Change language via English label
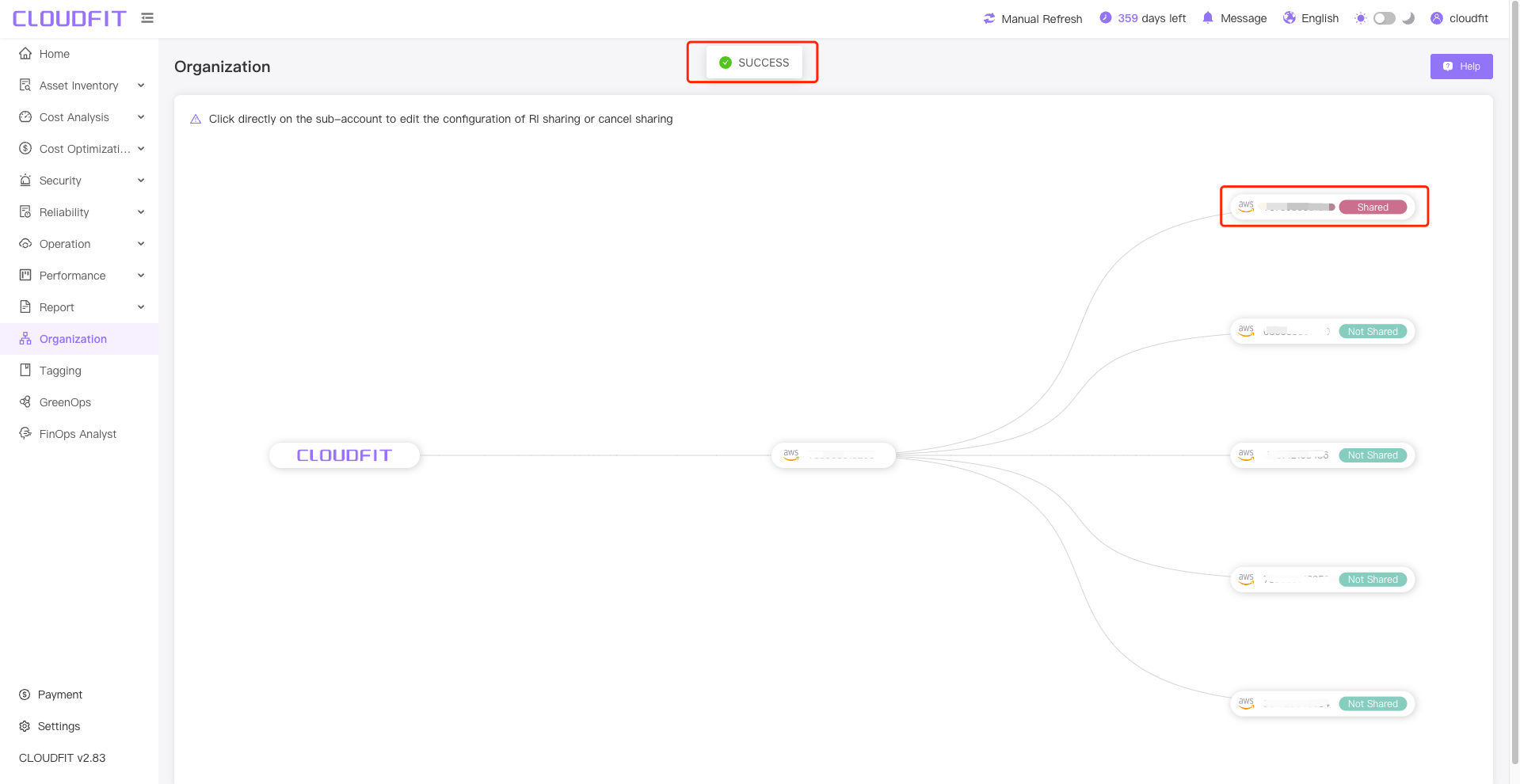Viewport: 1520px width, 784px height. (x=1320, y=18)
